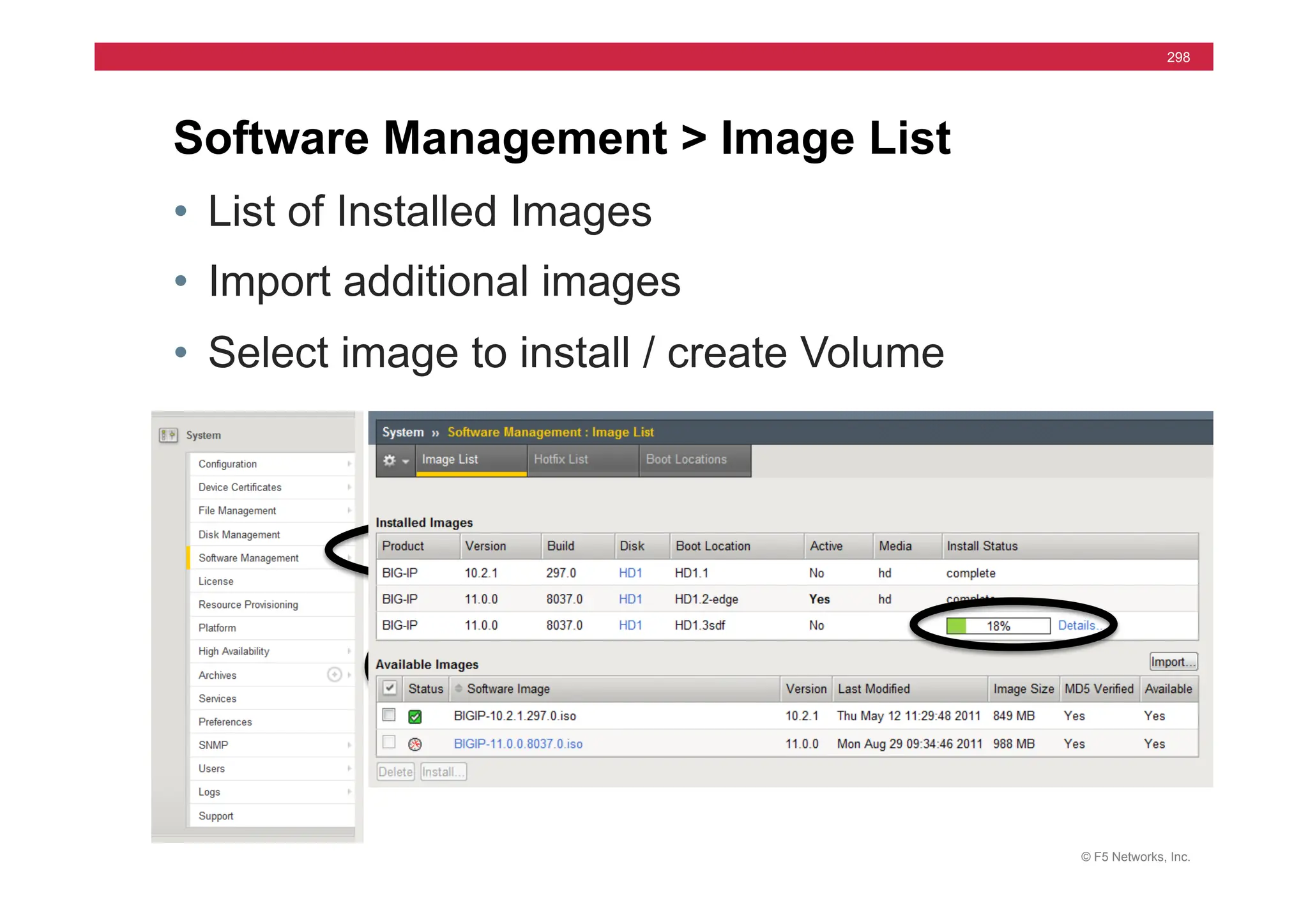Toggle the select-all checkbox in the Available Images header
Viewport: 1308px width, 924px height.
390,688
